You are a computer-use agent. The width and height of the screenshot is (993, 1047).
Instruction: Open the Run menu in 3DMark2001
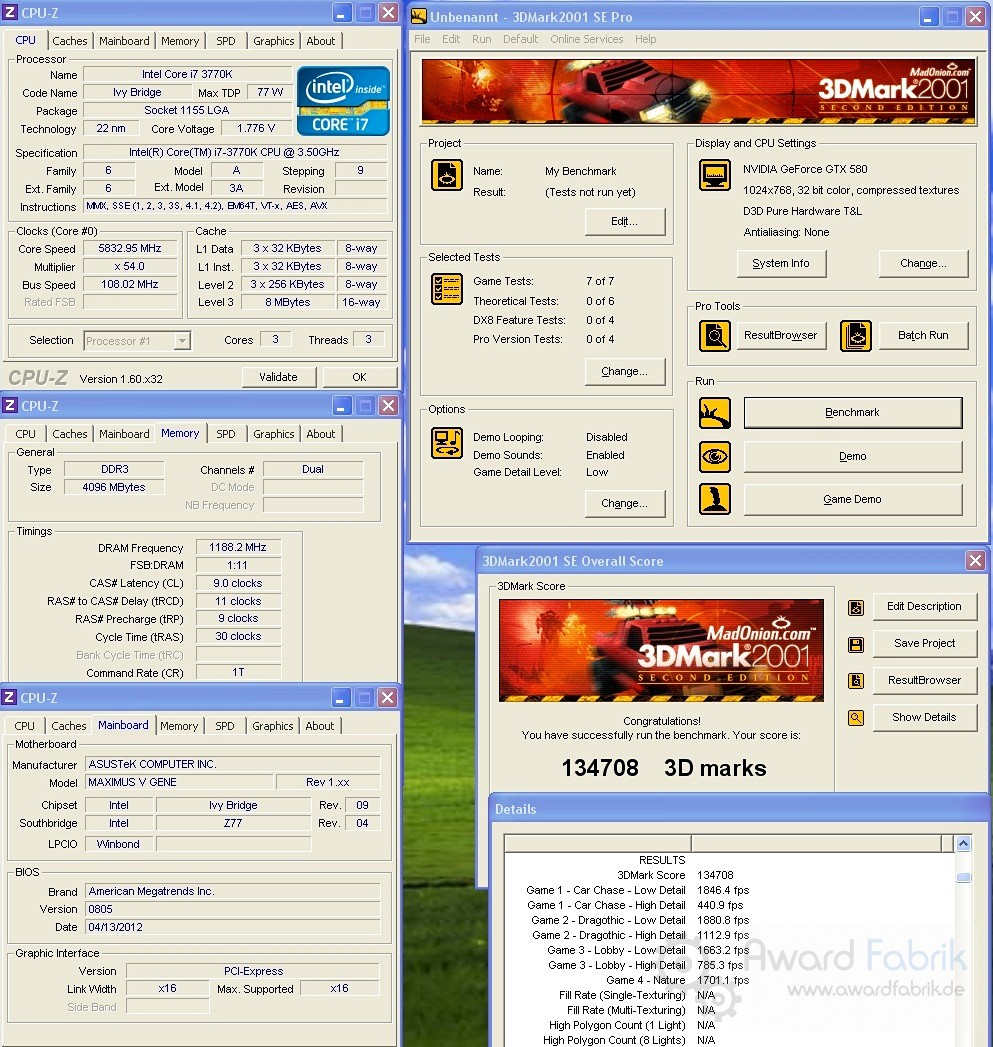click(481, 39)
